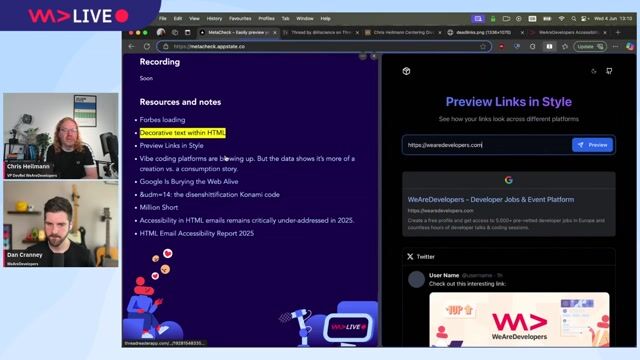Open the Forbes loading link

tap(162, 120)
